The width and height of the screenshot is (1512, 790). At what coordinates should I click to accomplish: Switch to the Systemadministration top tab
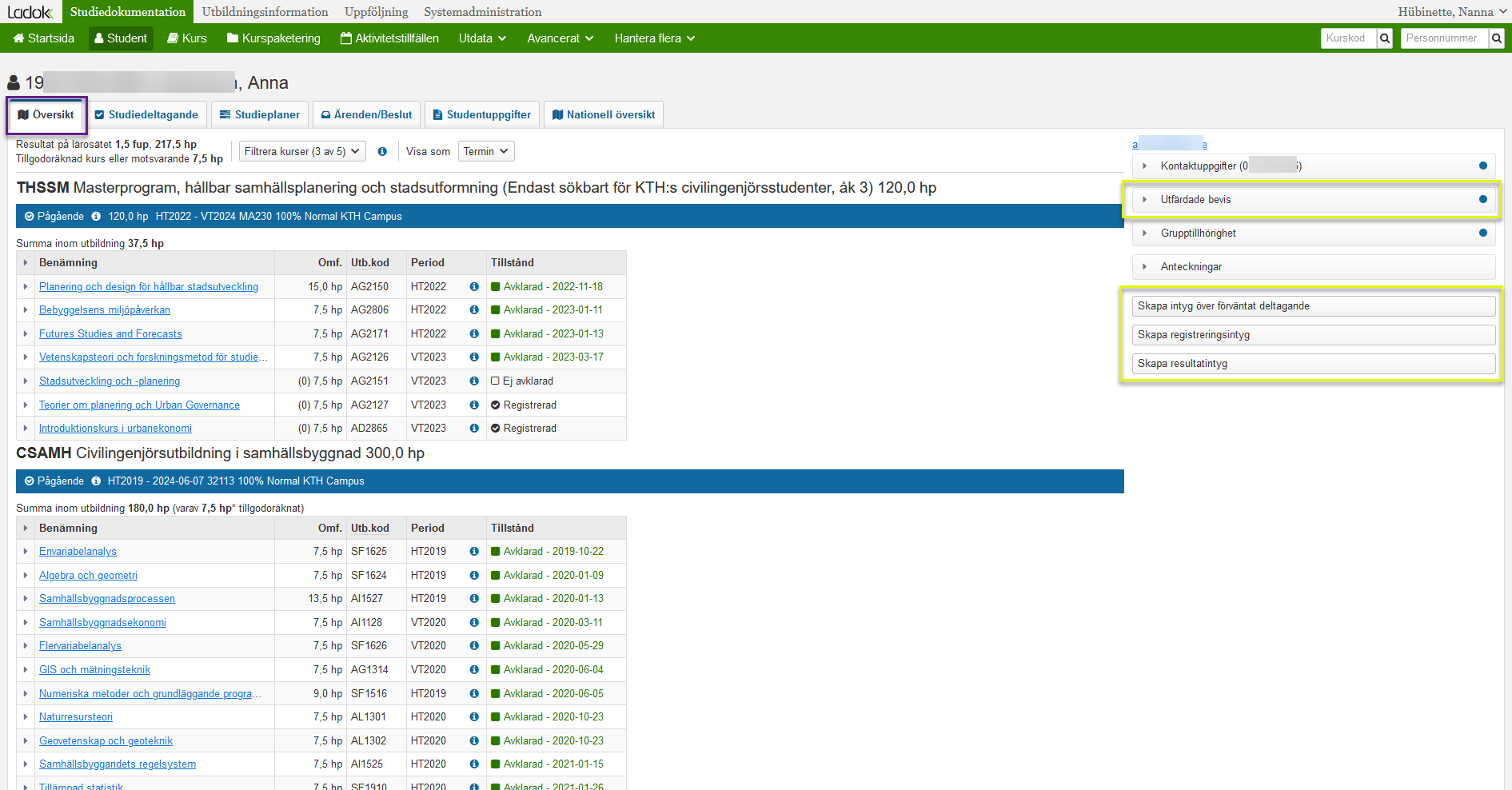[483, 12]
